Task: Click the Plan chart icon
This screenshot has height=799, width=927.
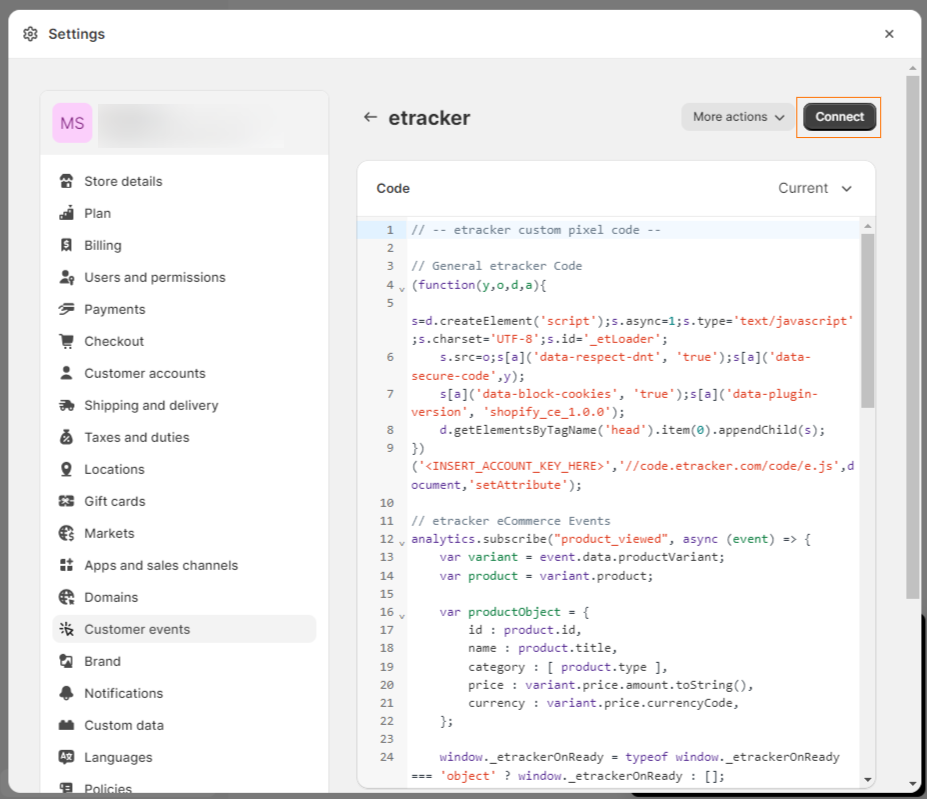Action: [x=66, y=213]
